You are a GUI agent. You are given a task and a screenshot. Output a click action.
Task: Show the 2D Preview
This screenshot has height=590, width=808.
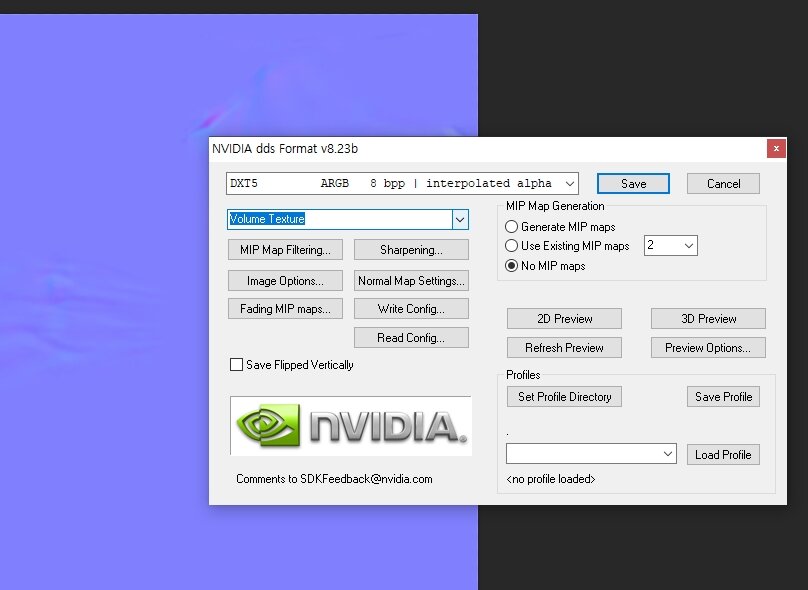[564, 318]
